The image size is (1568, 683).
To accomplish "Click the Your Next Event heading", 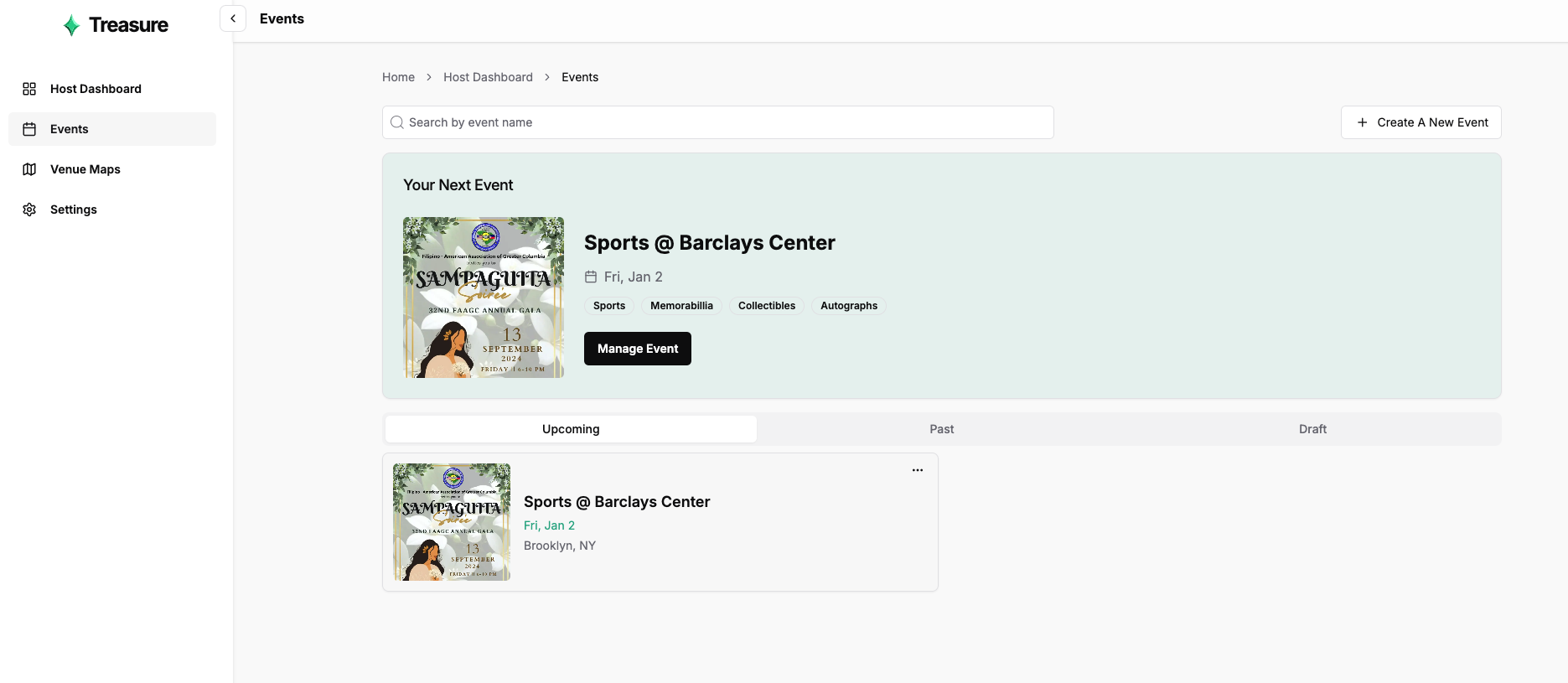I will point(458,185).
